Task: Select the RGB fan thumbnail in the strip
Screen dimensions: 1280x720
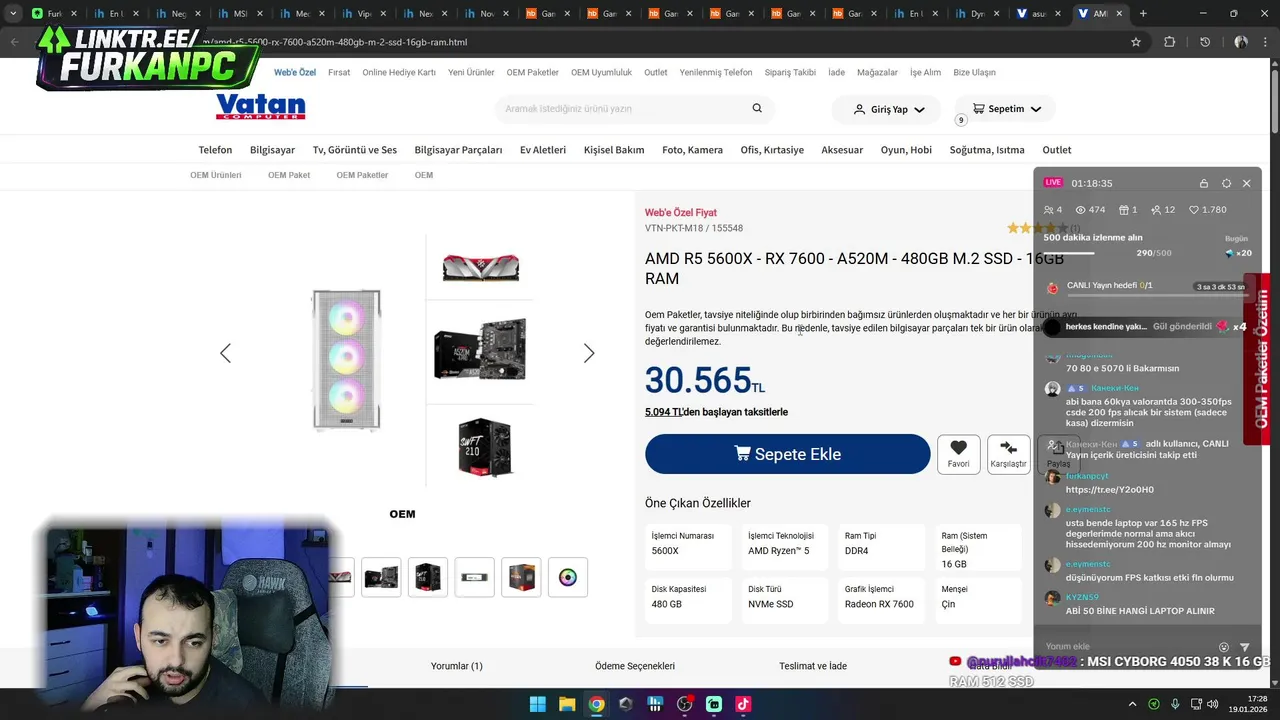Action: pos(567,577)
